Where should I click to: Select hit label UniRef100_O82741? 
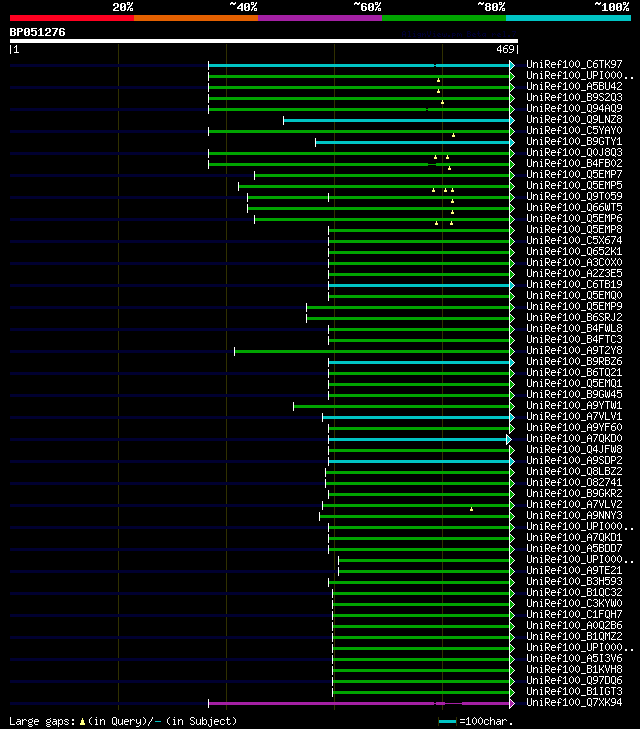574,482
